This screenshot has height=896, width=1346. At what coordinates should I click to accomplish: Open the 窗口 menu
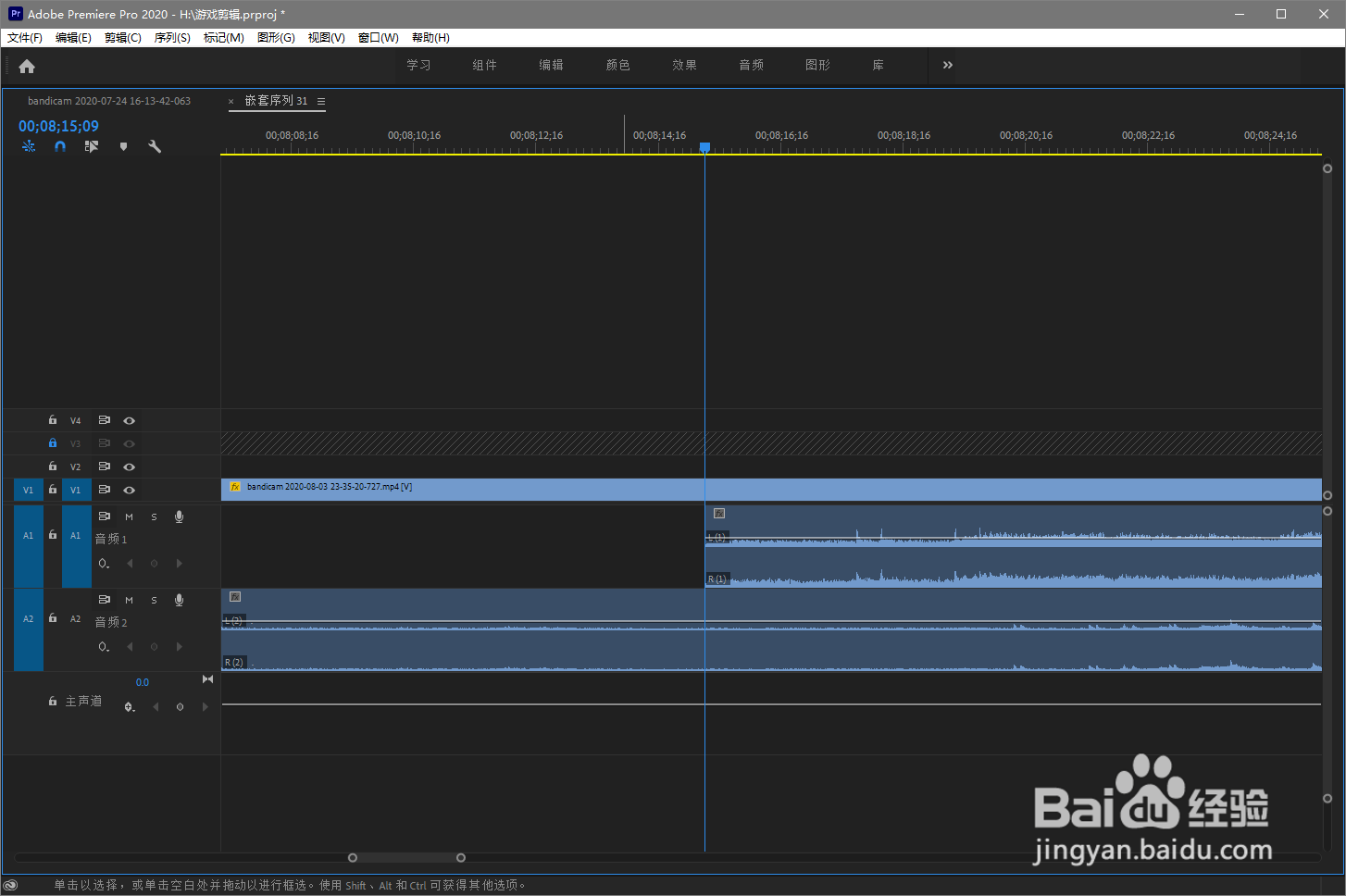tap(378, 38)
